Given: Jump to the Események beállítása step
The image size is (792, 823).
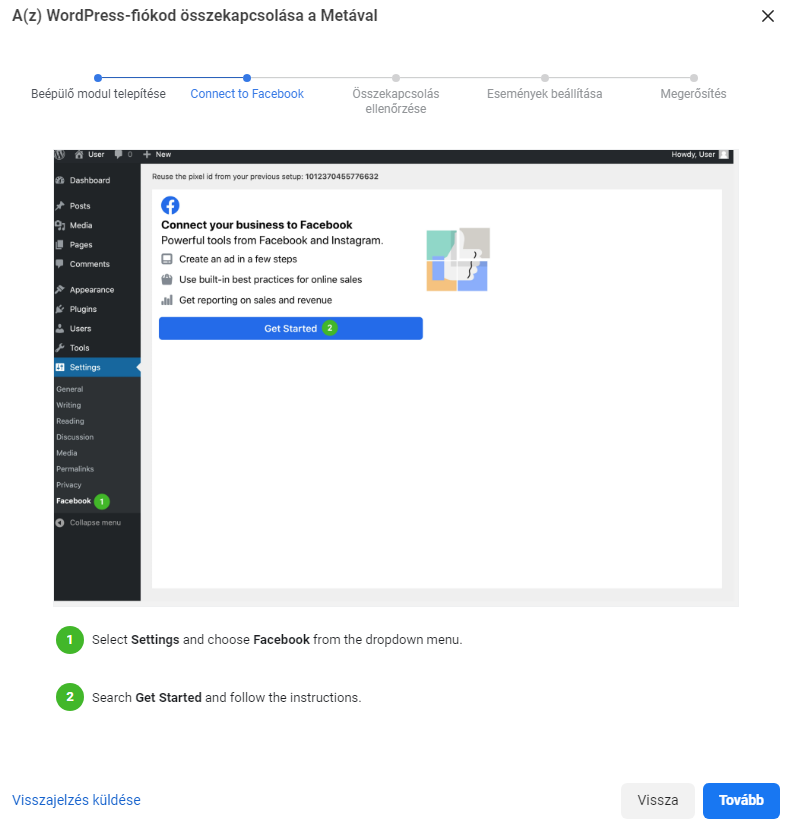Looking at the screenshot, I should [x=544, y=94].
